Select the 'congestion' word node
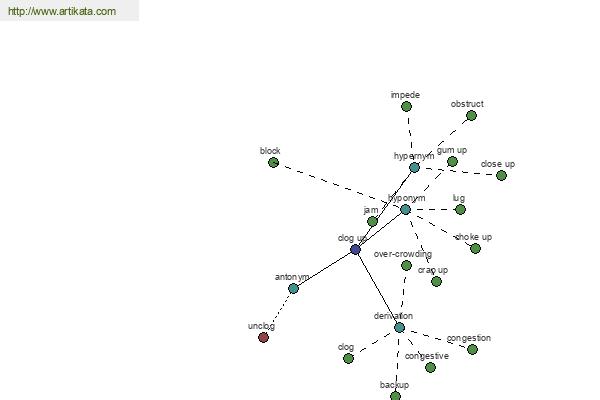This screenshot has width=600, height=400. pos(472,349)
